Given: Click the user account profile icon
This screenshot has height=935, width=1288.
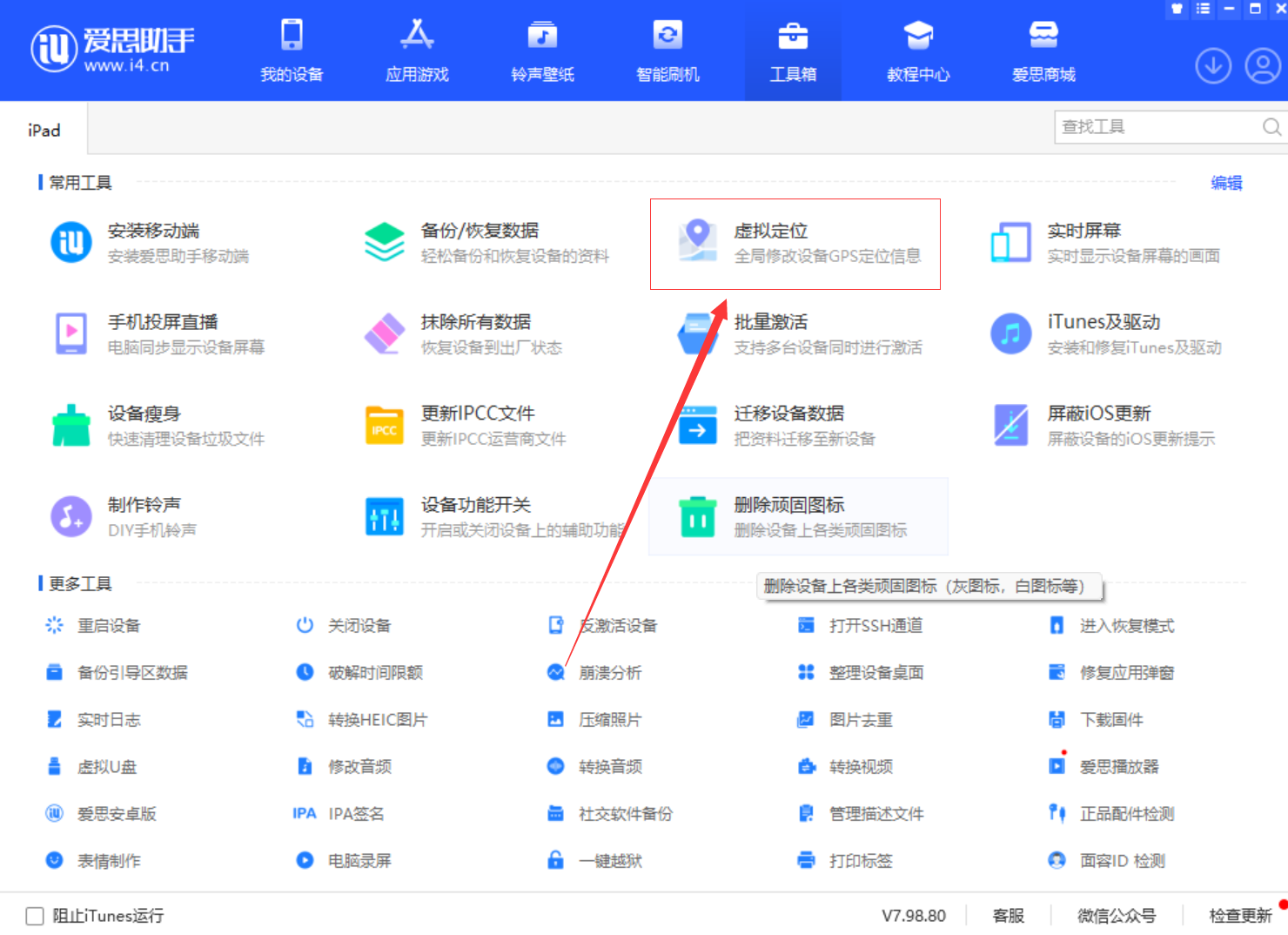Looking at the screenshot, I should pyautogui.click(x=1262, y=66).
